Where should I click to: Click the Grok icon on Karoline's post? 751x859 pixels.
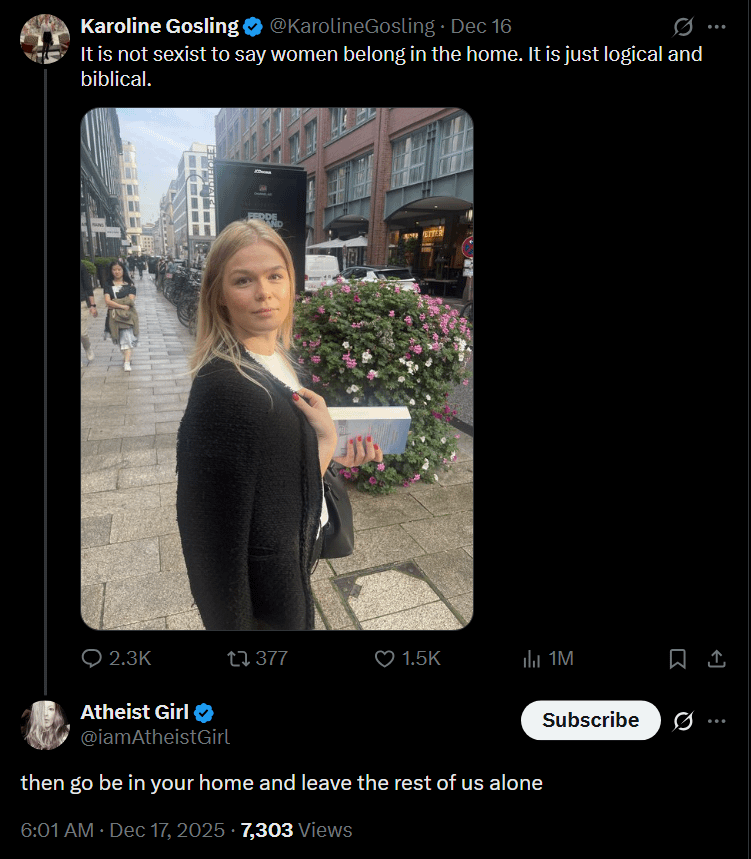(x=684, y=27)
